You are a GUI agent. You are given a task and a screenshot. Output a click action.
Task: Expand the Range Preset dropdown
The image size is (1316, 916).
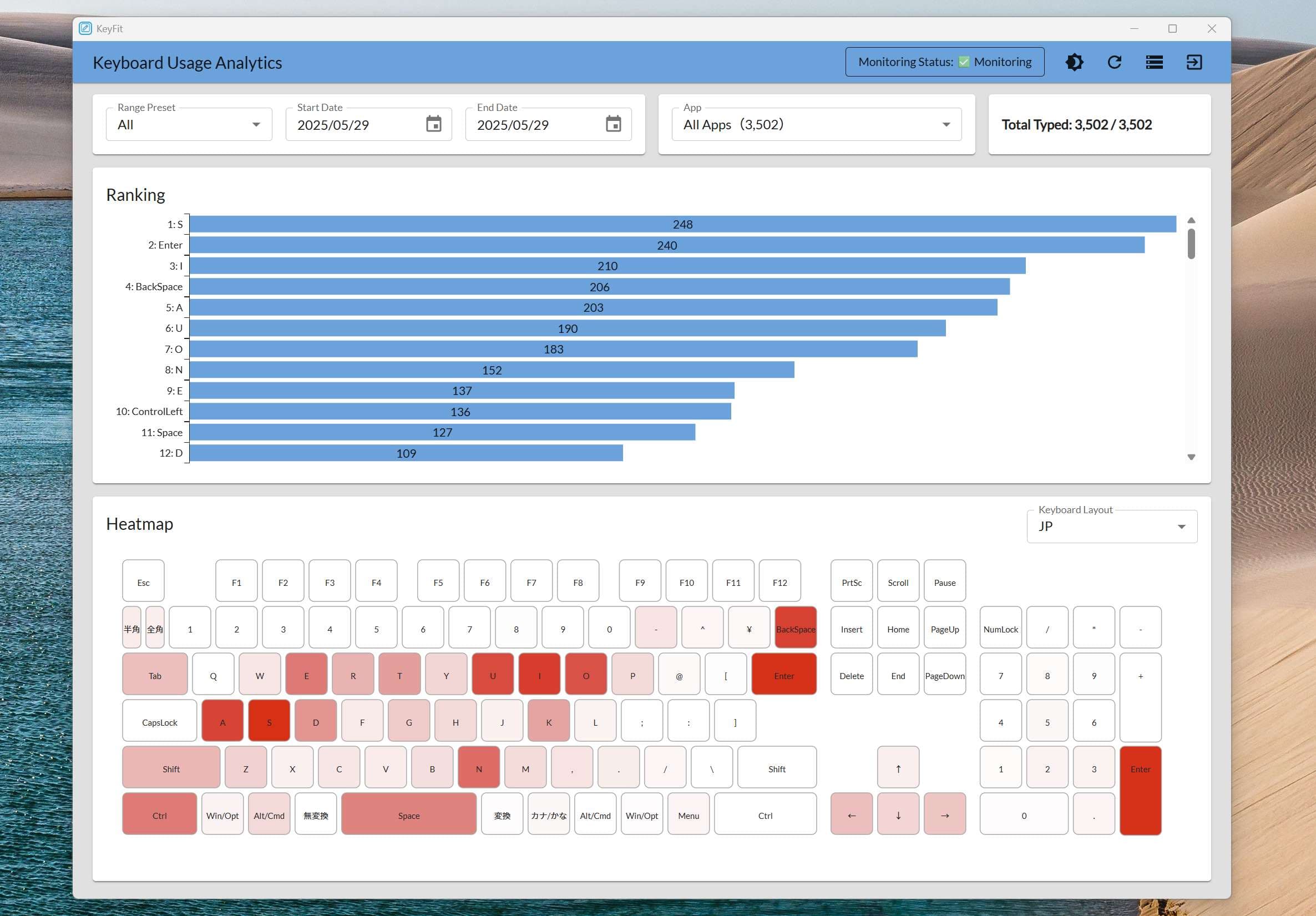click(189, 124)
